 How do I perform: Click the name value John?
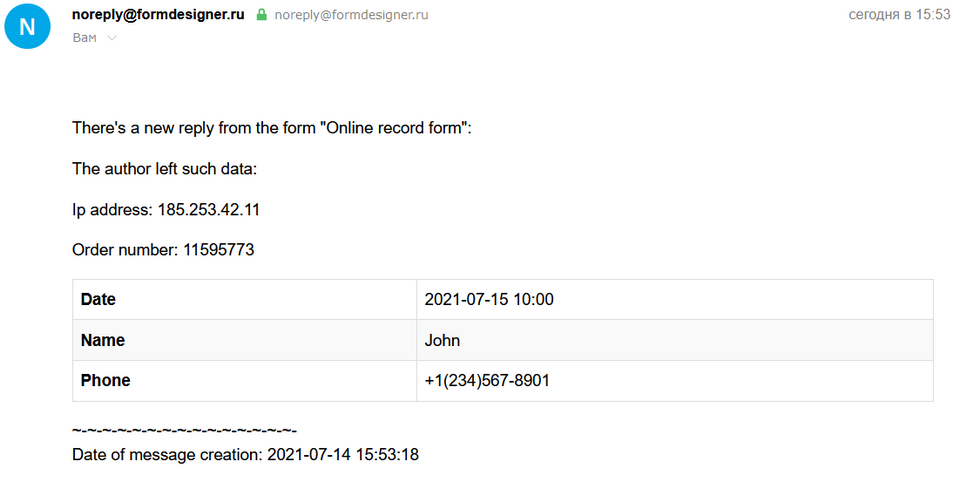pyautogui.click(x=442, y=340)
